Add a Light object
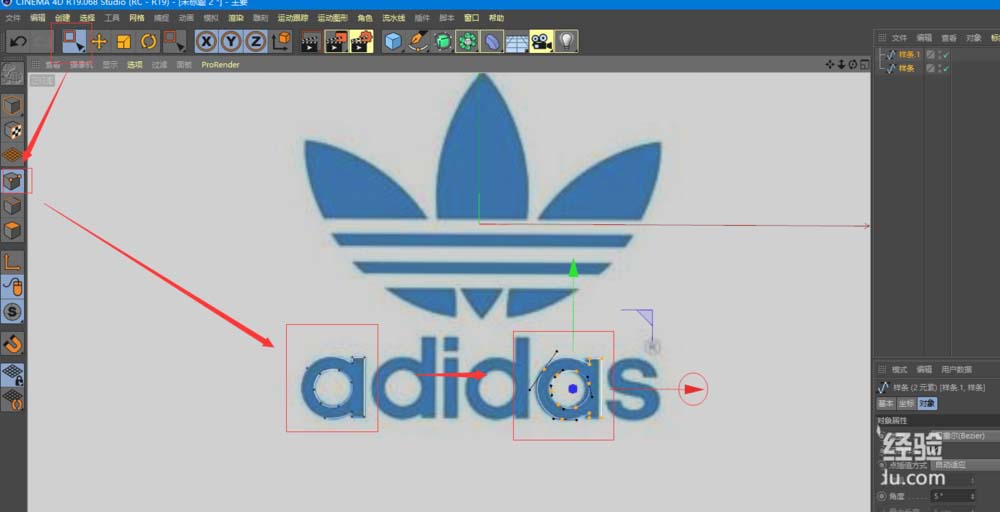Viewport: 1000px width, 512px height. (566, 42)
